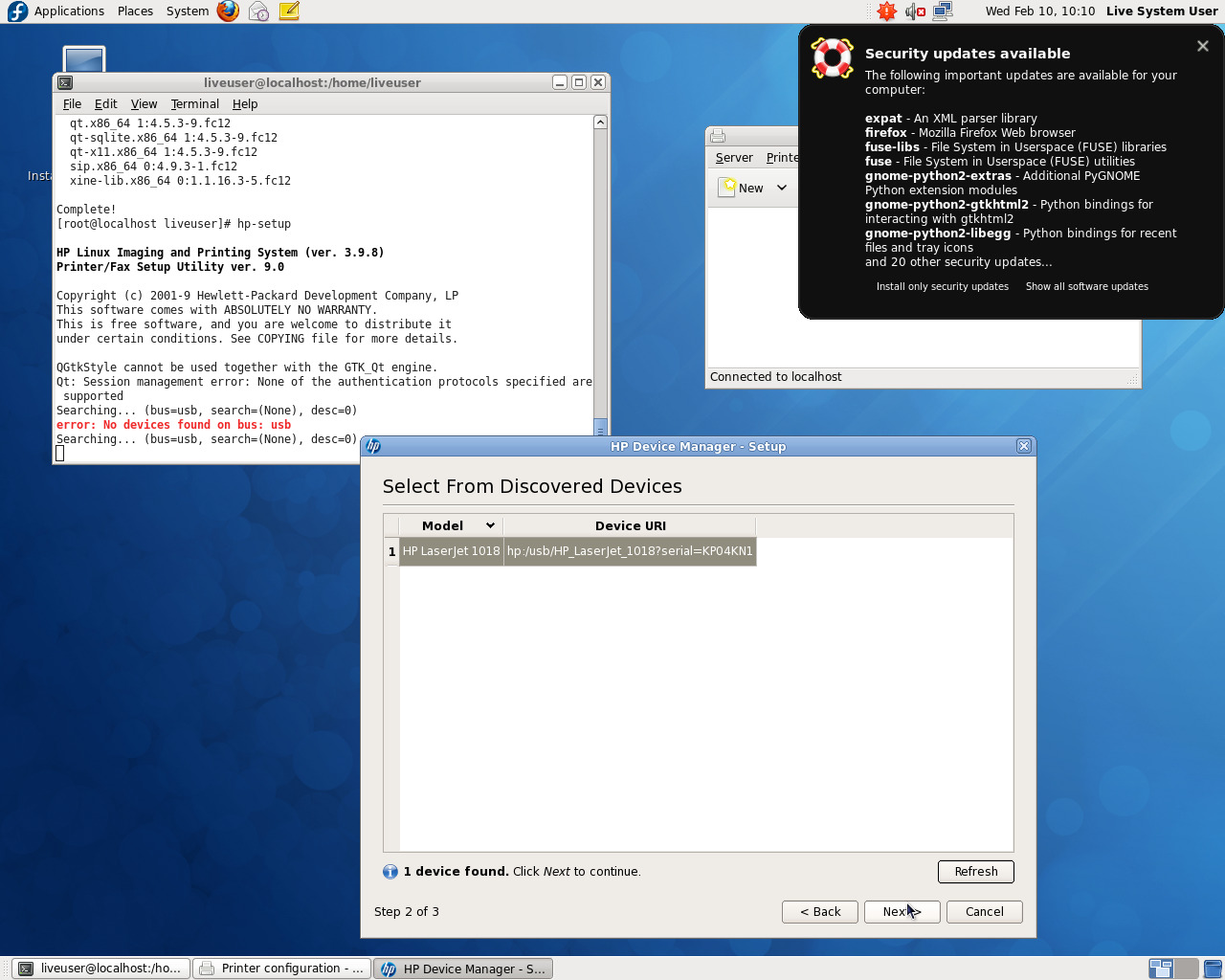The height and width of the screenshot is (980, 1225).
Task: Dismiss the security updates notification
Action: [x=1203, y=46]
